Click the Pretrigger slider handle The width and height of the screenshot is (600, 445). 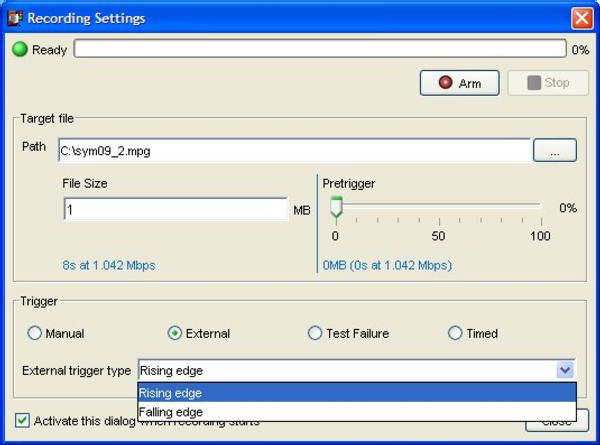click(x=336, y=208)
